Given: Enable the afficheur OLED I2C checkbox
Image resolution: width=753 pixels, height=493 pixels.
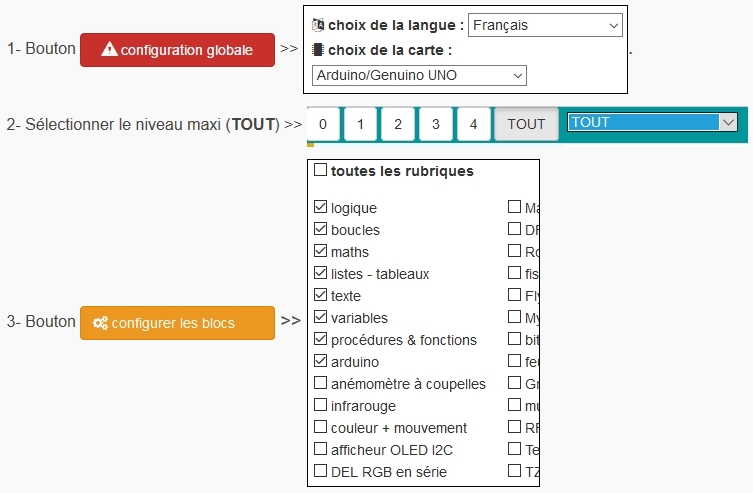Looking at the screenshot, I should click(320, 449).
